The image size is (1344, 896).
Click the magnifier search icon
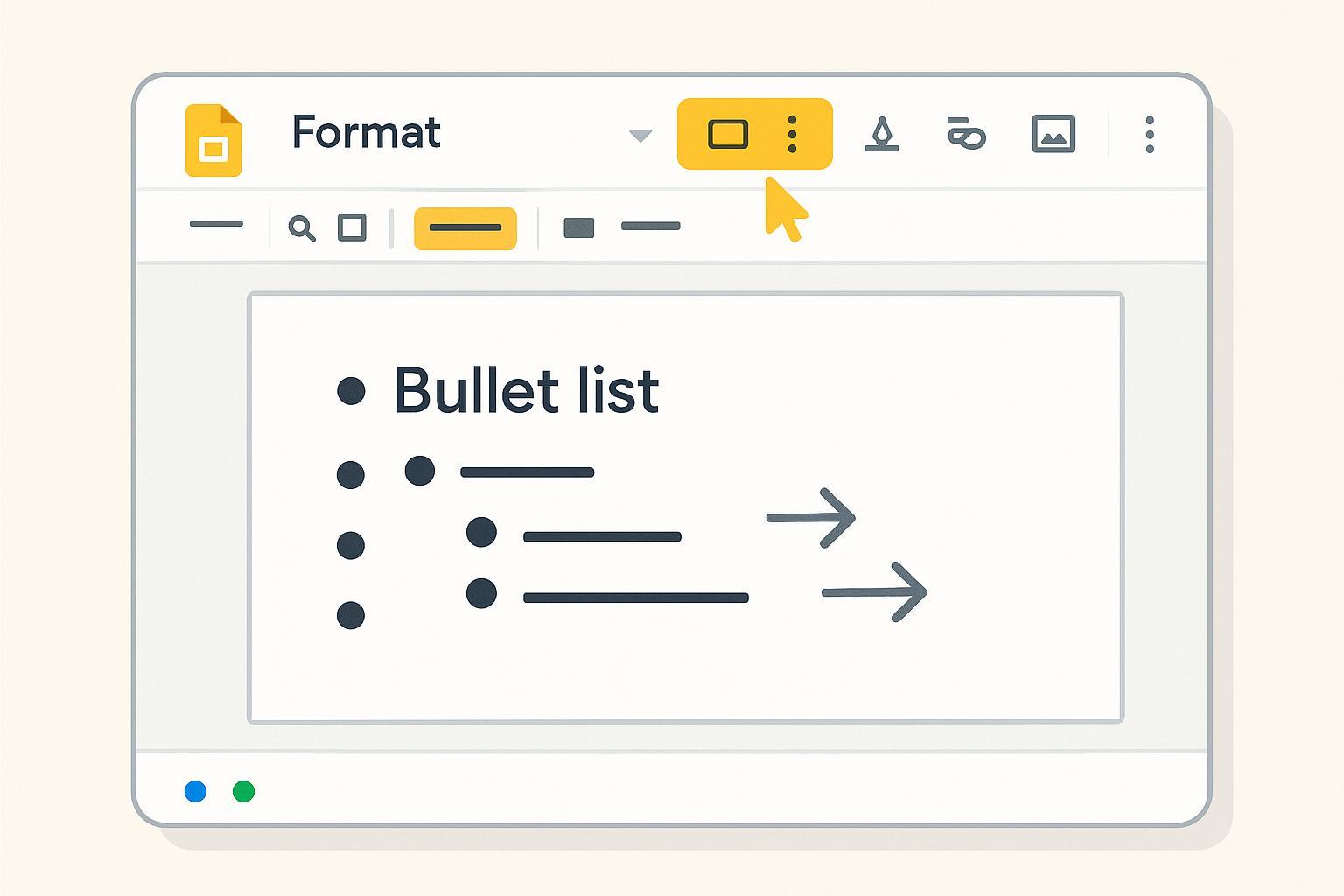(x=302, y=228)
